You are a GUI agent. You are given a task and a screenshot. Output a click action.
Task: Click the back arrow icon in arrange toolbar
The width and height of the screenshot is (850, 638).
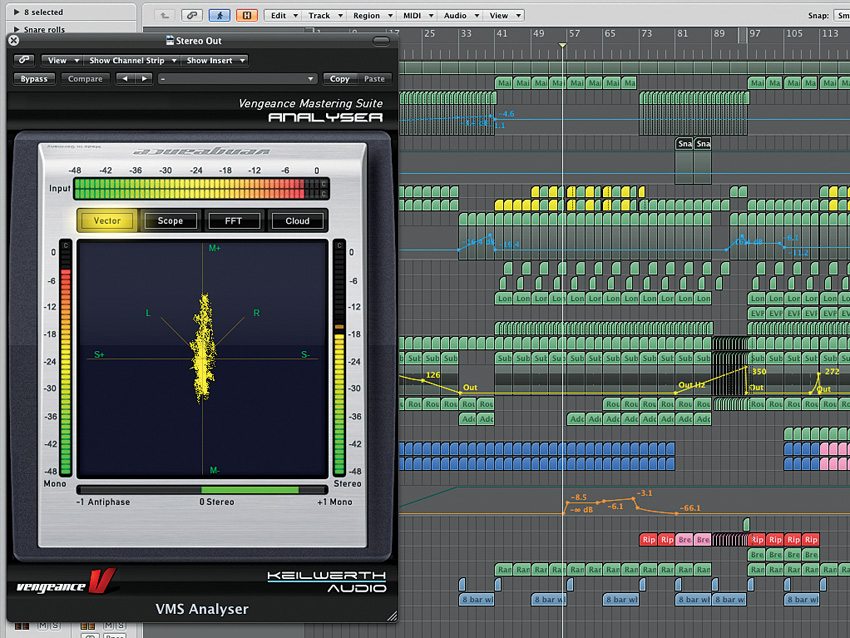click(x=165, y=16)
